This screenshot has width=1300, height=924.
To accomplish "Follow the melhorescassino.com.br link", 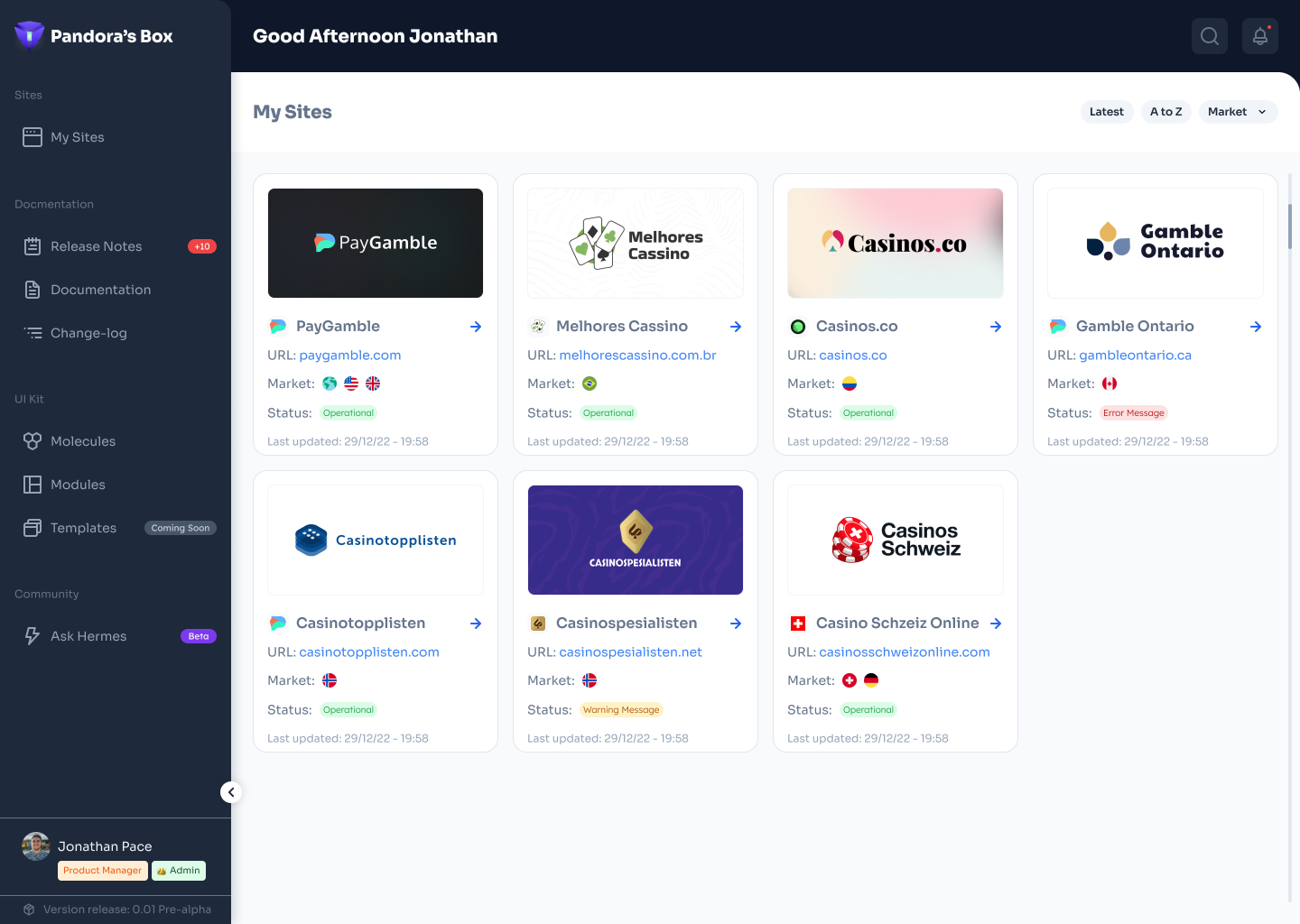I will pos(637,356).
